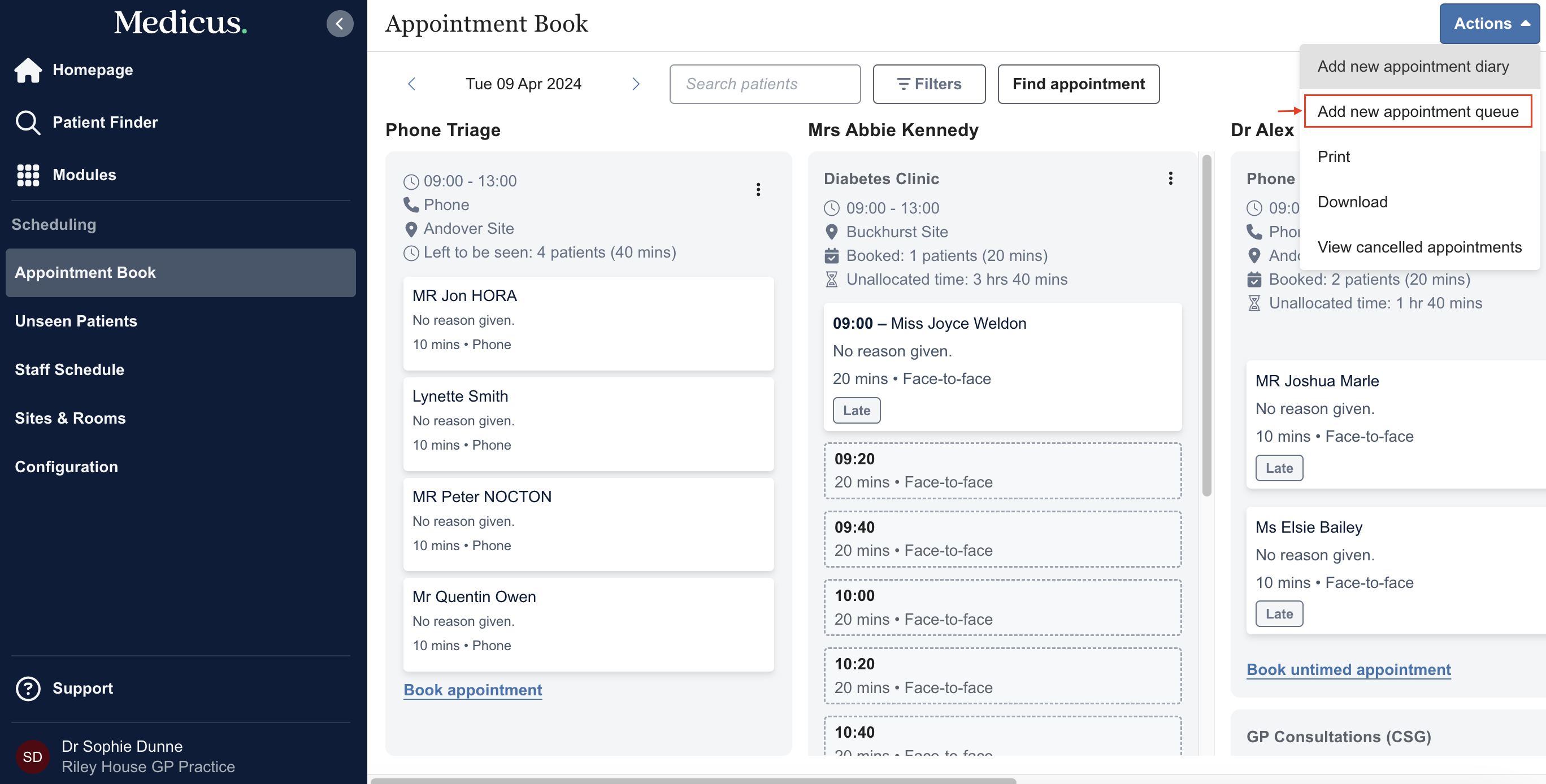Open the Filters panel
Screen dimensions: 1546x784
click(928, 84)
